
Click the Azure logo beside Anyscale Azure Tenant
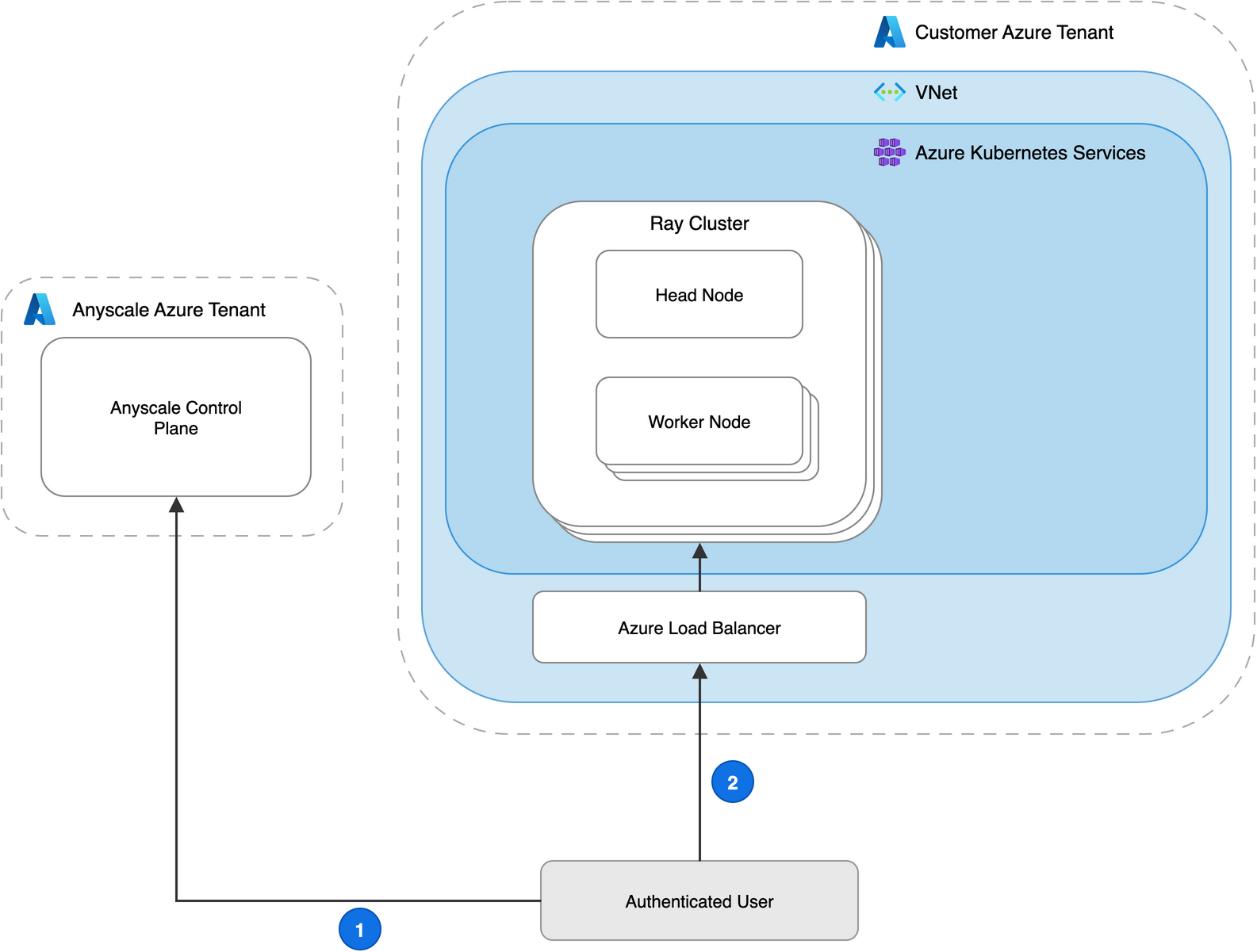[x=40, y=309]
